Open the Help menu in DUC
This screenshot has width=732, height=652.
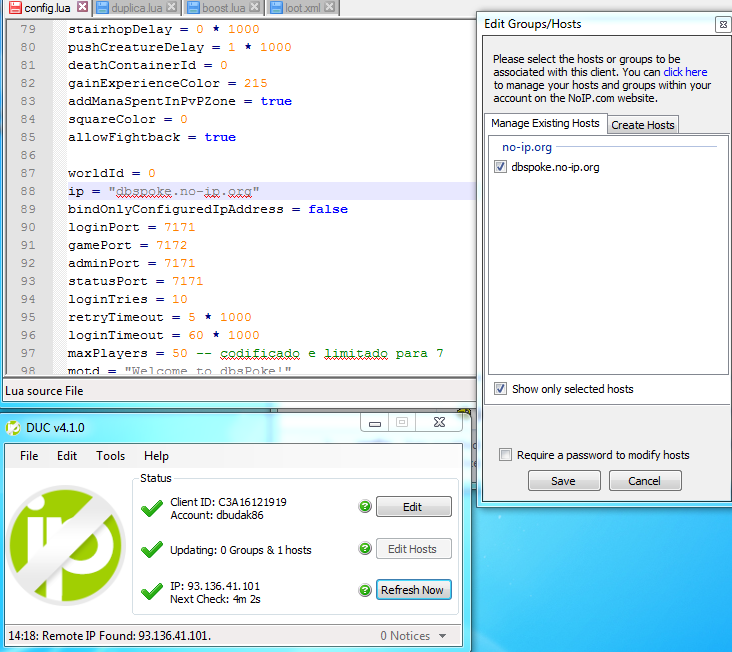[x=156, y=456]
